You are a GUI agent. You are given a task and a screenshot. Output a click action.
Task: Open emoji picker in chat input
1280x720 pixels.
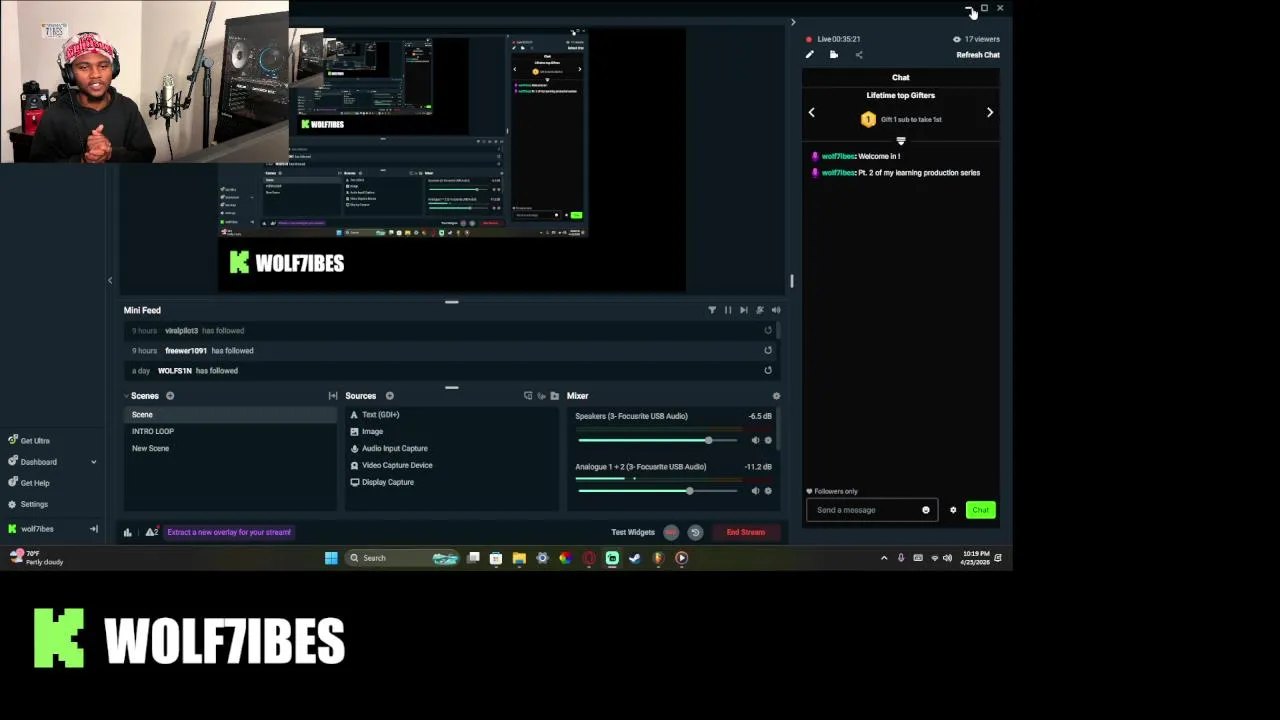(926, 510)
